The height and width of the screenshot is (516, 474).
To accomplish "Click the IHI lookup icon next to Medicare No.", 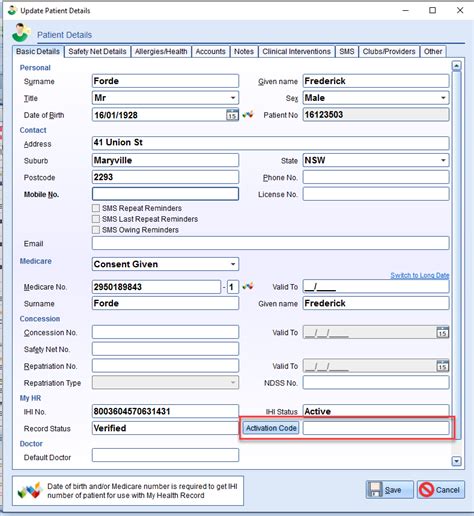I will point(248,286).
